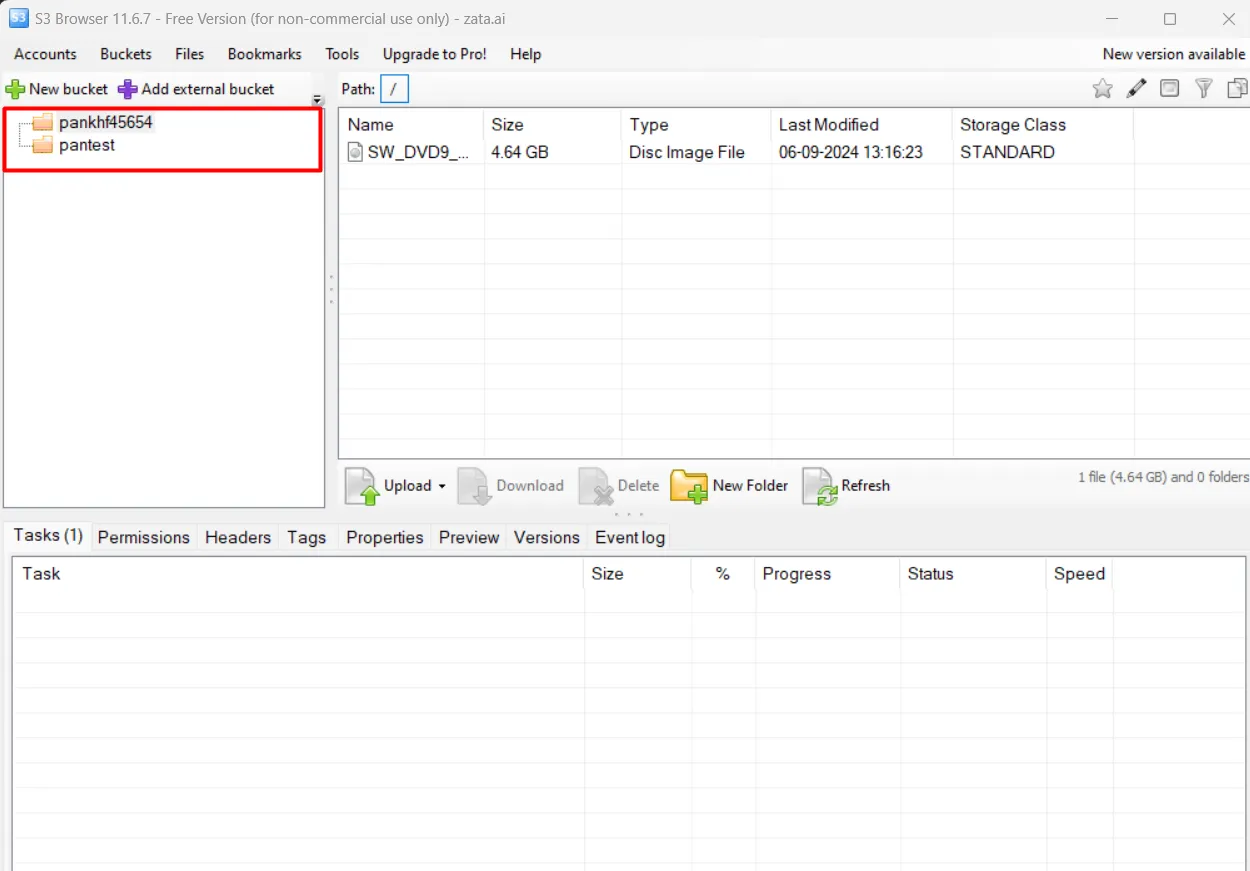Sort files by Name column header

pos(412,125)
